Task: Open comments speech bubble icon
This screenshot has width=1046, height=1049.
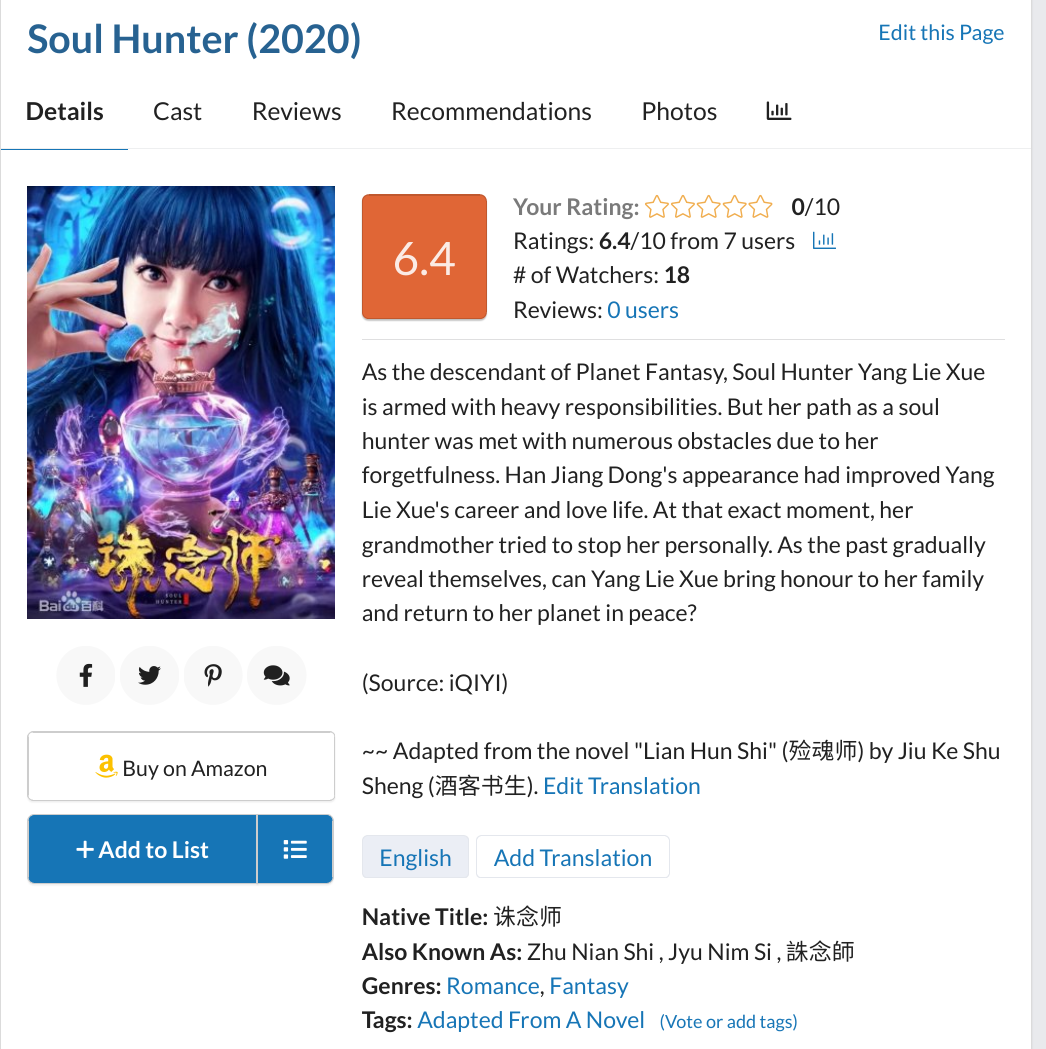Action: 276,675
